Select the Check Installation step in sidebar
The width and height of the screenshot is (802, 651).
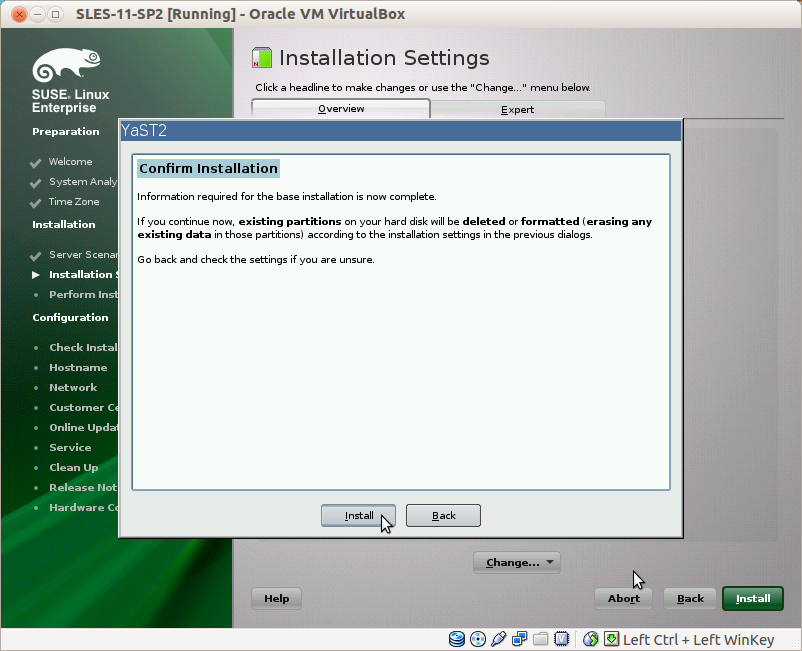pos(83,347)
